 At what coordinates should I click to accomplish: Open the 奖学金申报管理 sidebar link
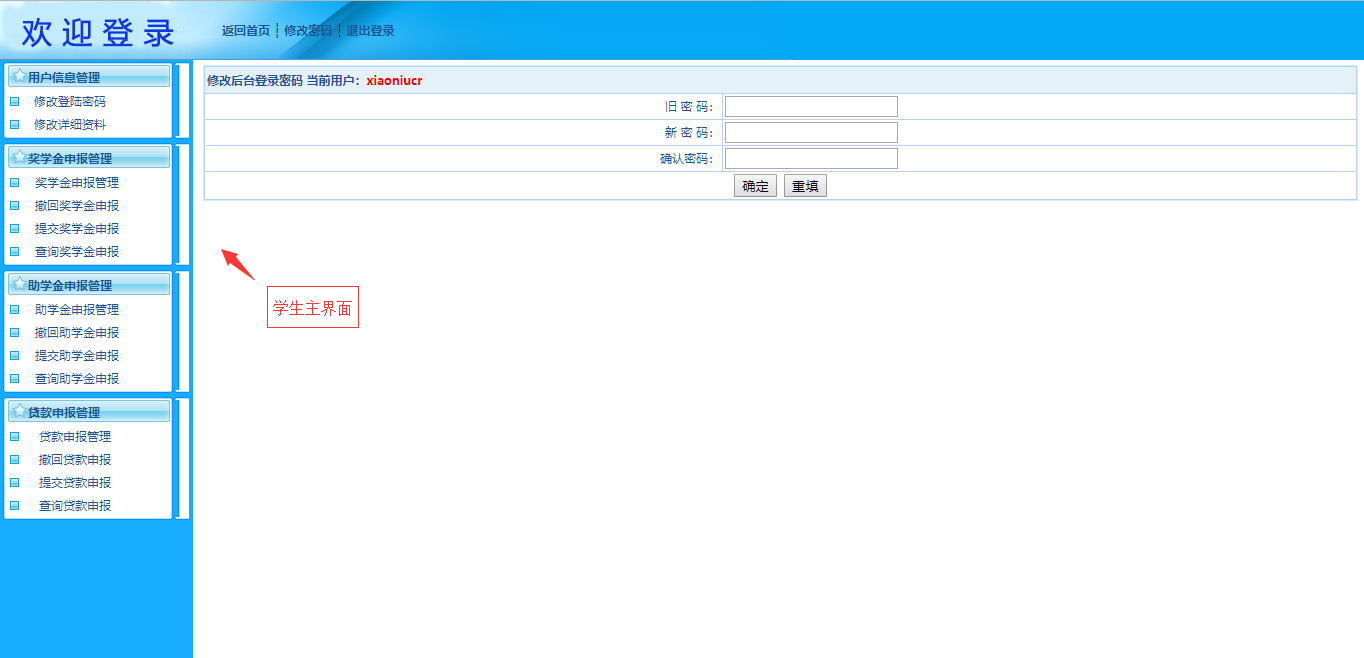[x=77, y=183]
